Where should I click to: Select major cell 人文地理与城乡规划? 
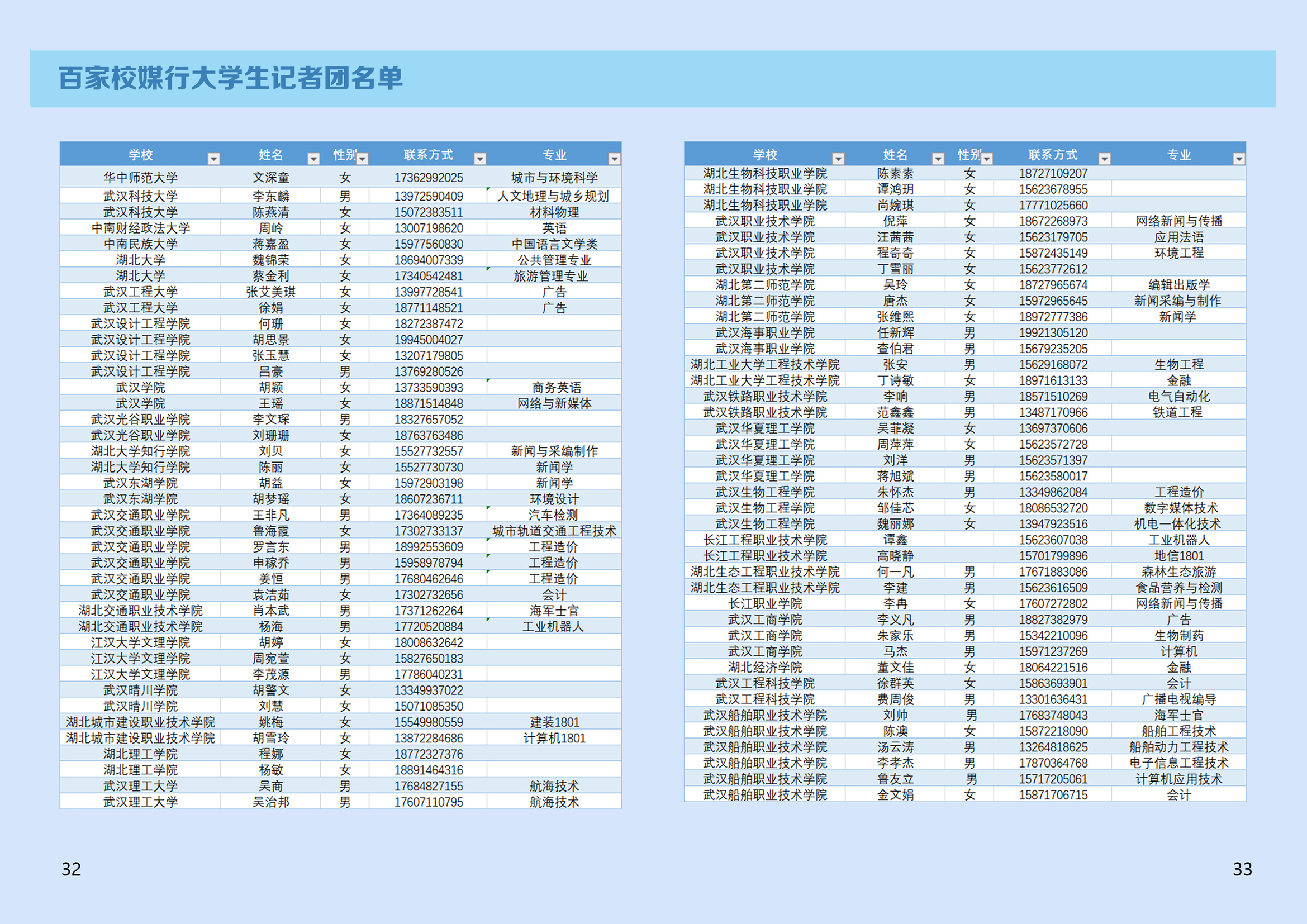[554, 196]
